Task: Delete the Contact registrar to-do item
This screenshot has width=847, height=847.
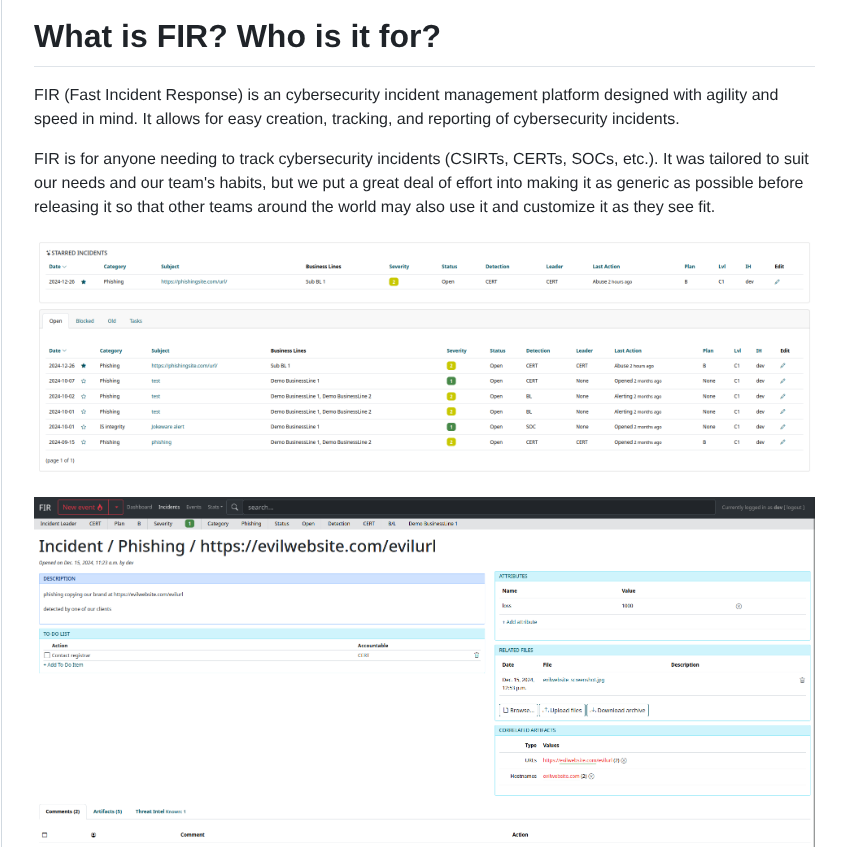Action: click(476, 655)
